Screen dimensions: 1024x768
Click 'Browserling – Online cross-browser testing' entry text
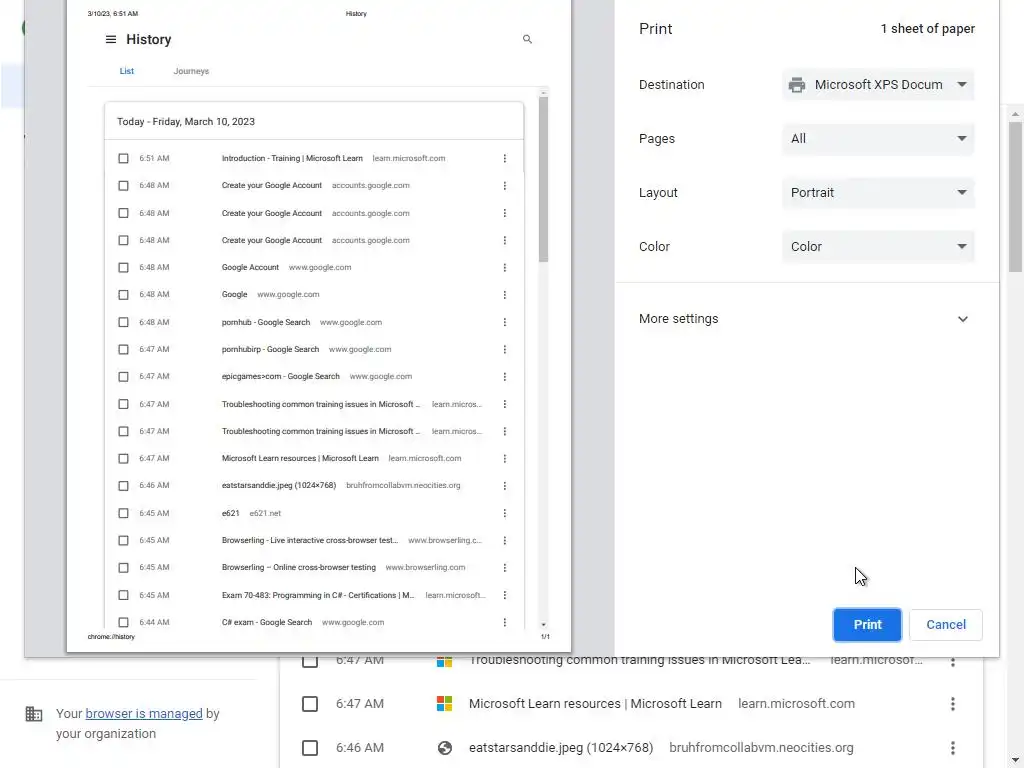298,568
